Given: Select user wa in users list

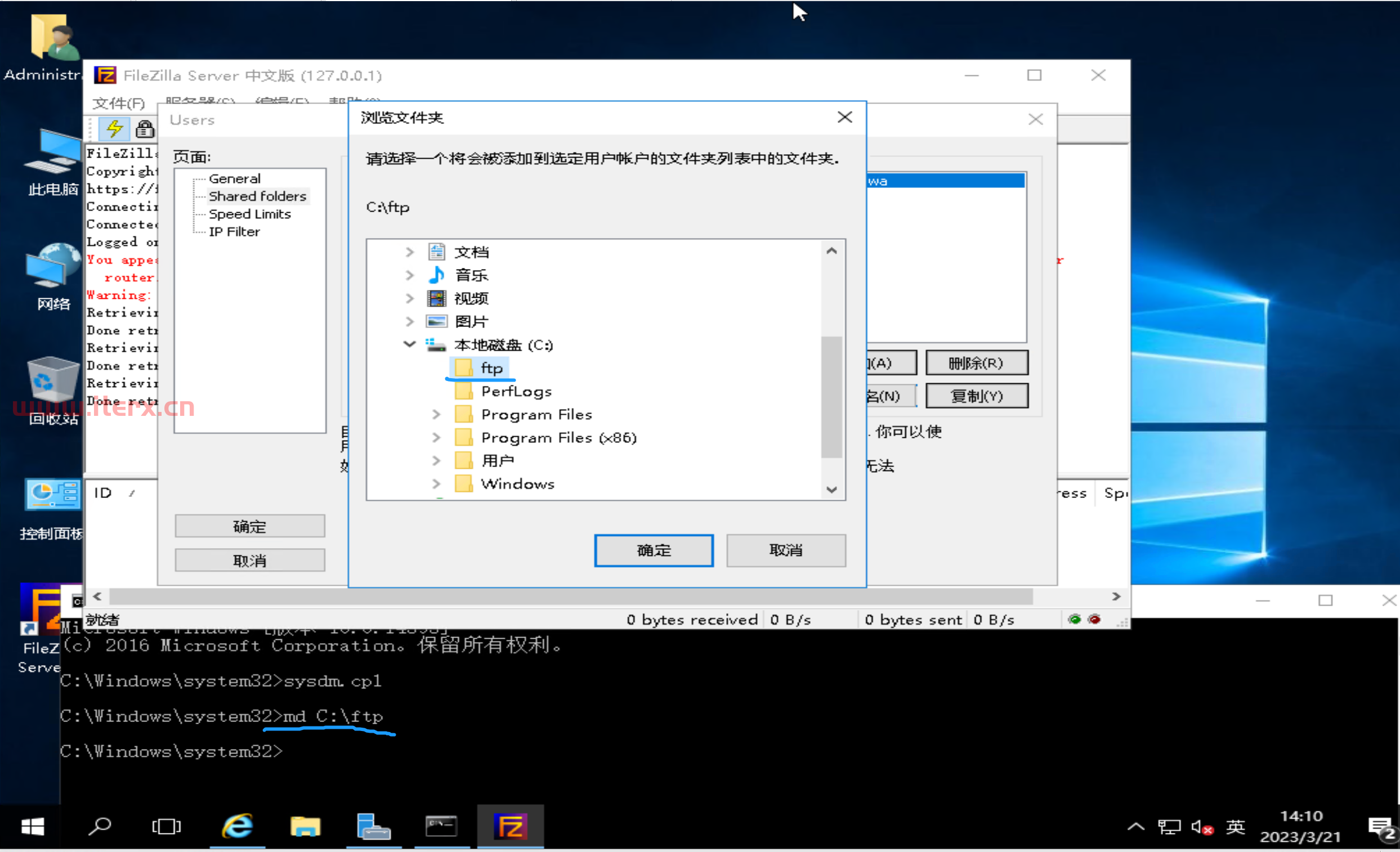Looking at the screenshot, I should 946,181.
